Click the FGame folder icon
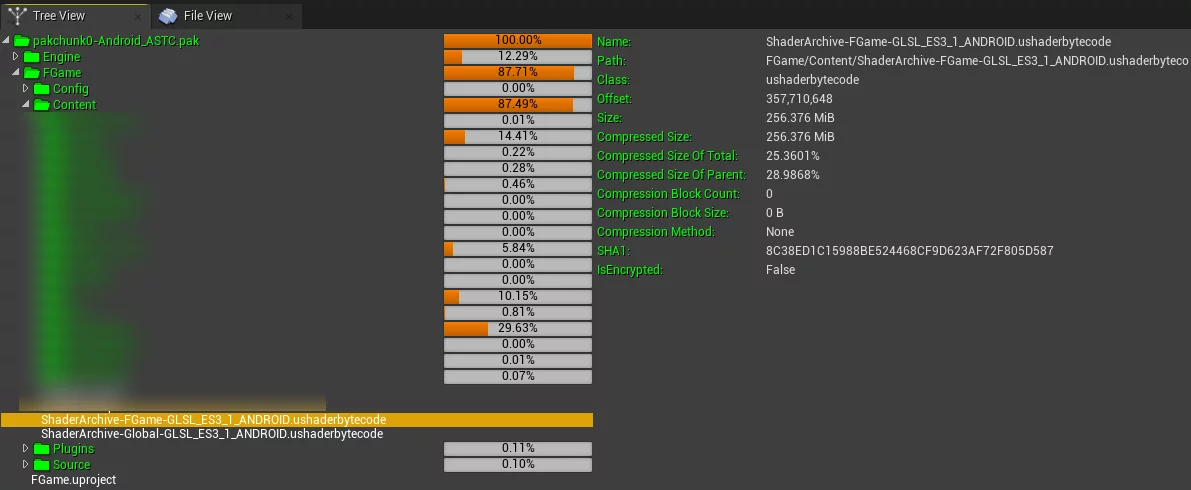The height and width of the screenshot is (490, 1191). coord(31,73)
